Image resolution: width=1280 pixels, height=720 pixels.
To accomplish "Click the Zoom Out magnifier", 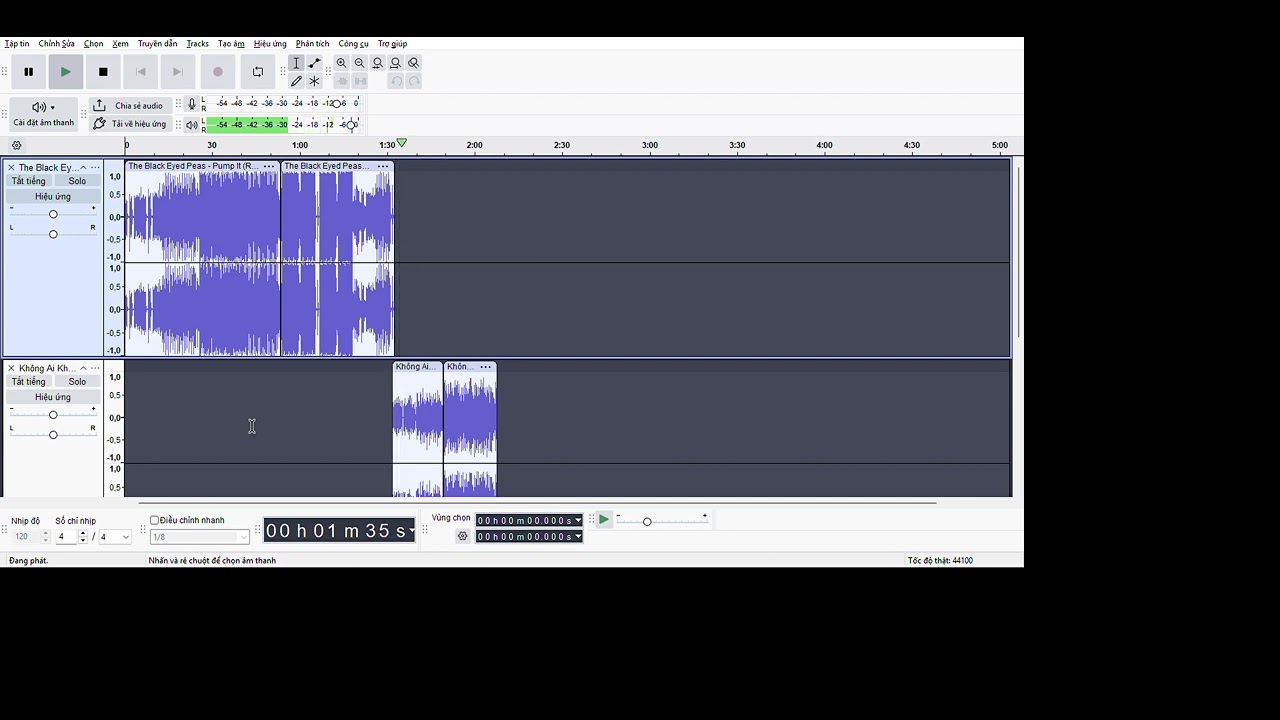I will (360, 63).
